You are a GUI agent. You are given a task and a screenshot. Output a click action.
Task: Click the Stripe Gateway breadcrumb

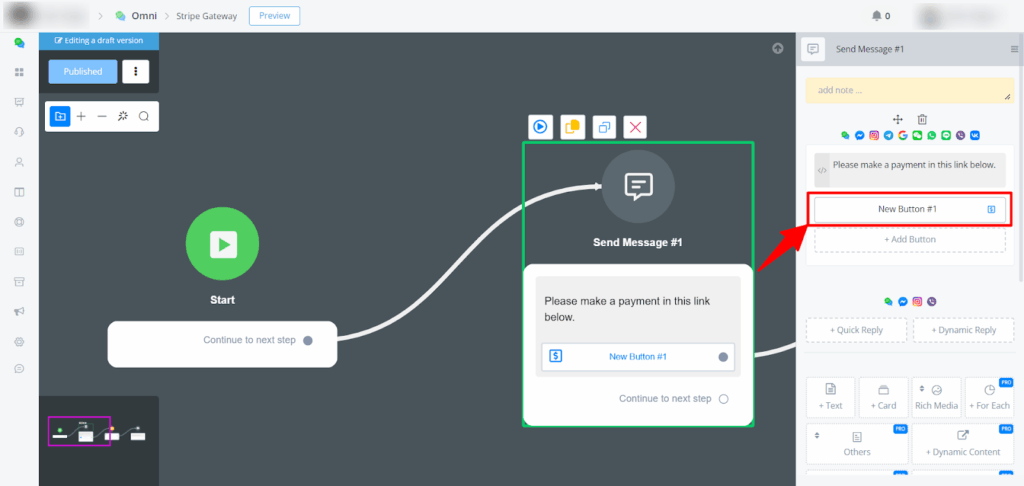(x=209, y=16)
